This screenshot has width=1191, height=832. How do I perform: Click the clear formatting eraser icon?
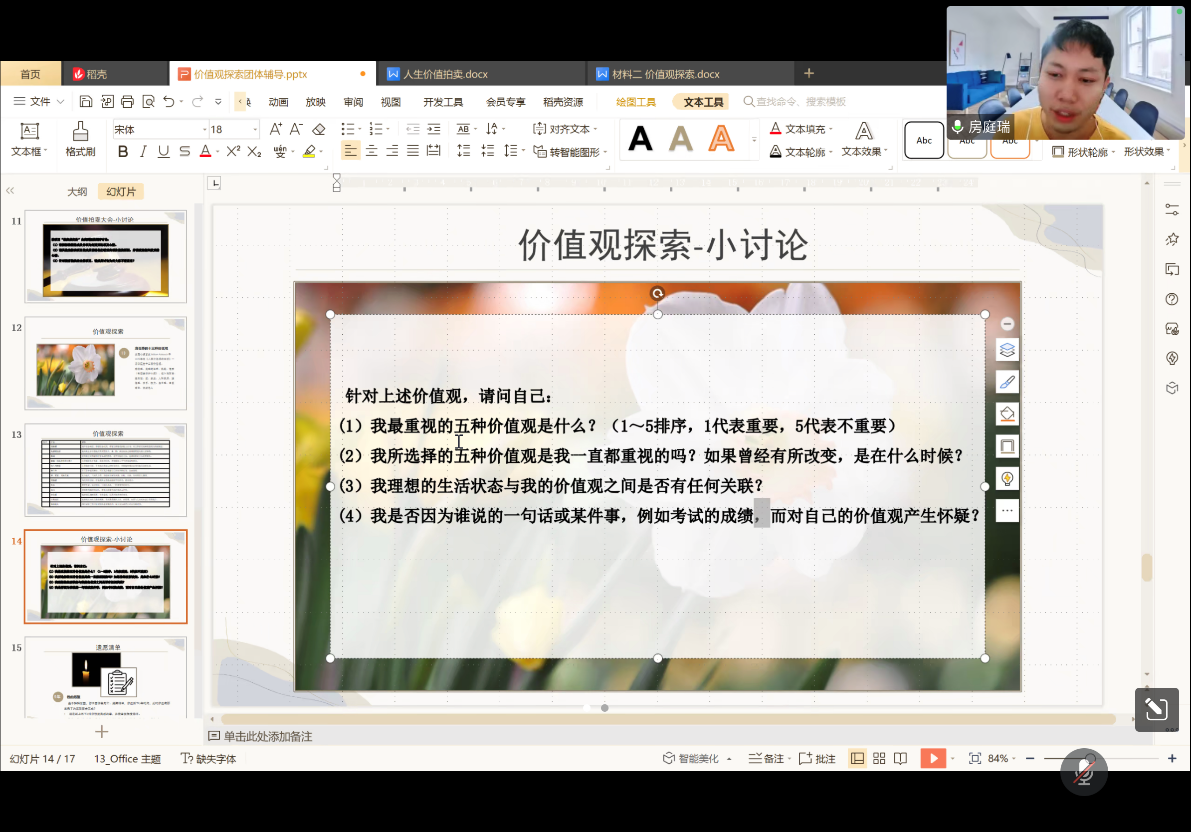point(319,129)
